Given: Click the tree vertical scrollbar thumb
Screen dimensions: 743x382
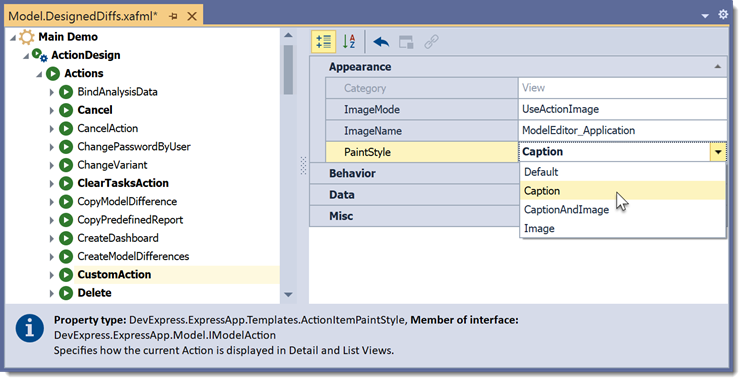Looking at the screenshot, I should (x=288, y=70).
